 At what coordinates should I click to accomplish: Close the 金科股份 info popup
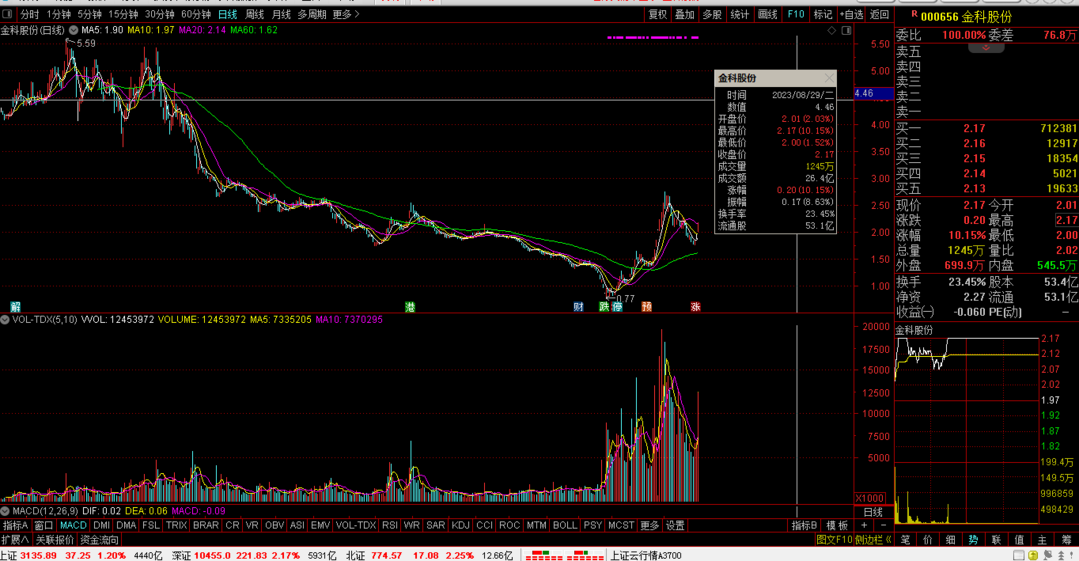click(x=829, y=78)
